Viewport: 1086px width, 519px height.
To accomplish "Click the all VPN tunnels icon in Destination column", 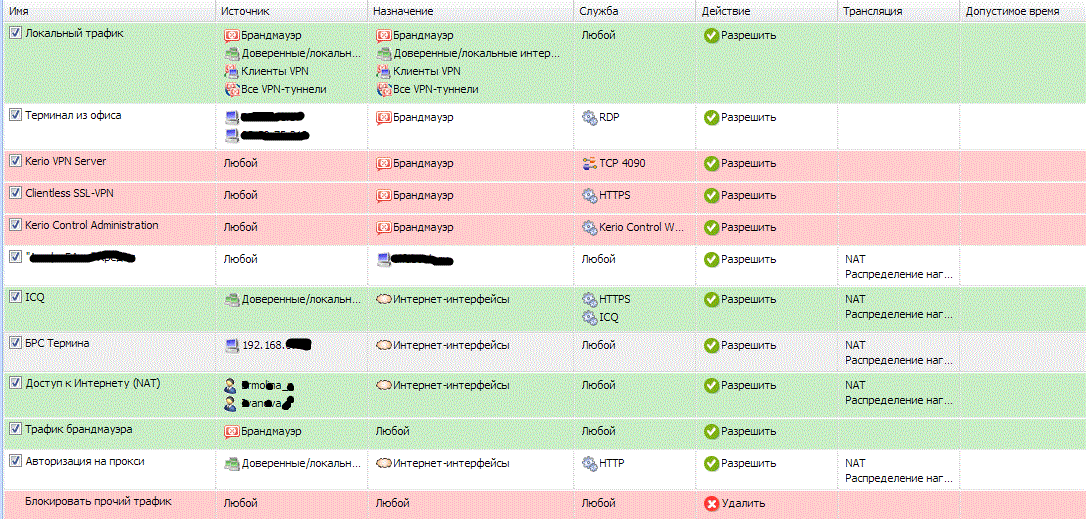I will (383, 89).
